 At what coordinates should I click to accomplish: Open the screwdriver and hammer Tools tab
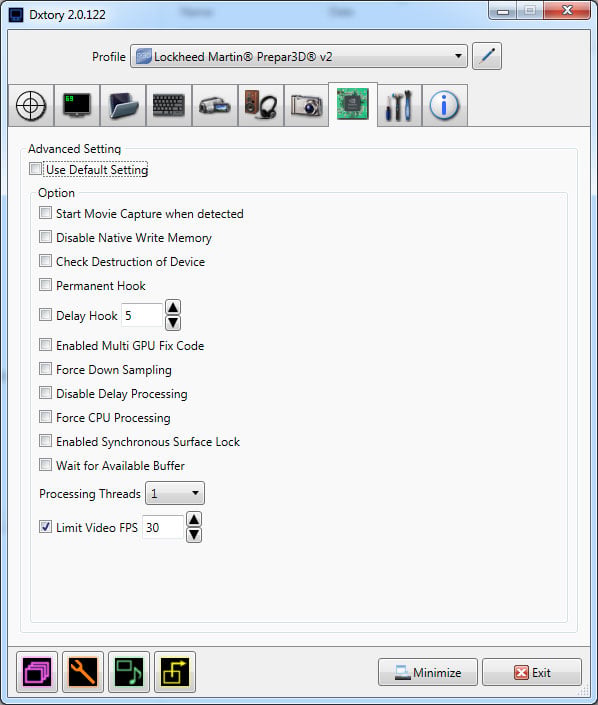coord(399,105)
